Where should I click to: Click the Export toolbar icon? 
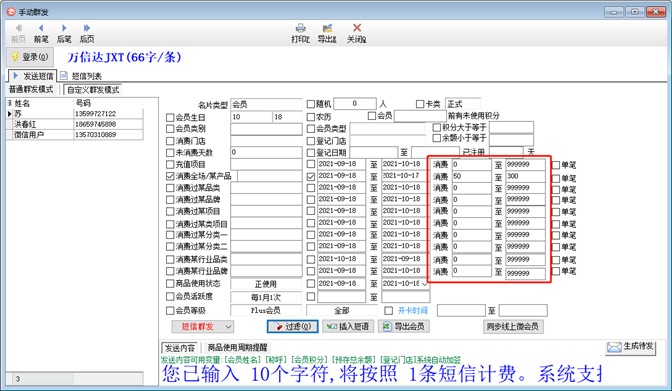pyautogui.click(x=327, y=28)
